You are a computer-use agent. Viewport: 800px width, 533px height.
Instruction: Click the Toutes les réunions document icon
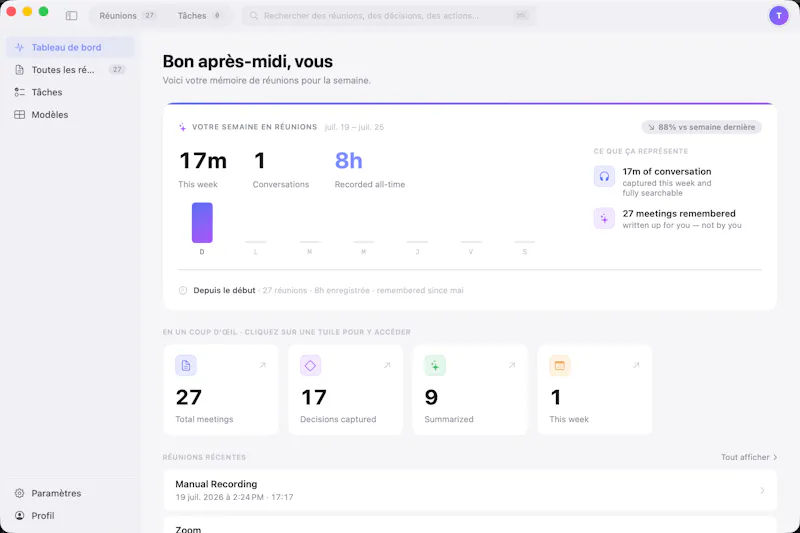tap(19, 70)
